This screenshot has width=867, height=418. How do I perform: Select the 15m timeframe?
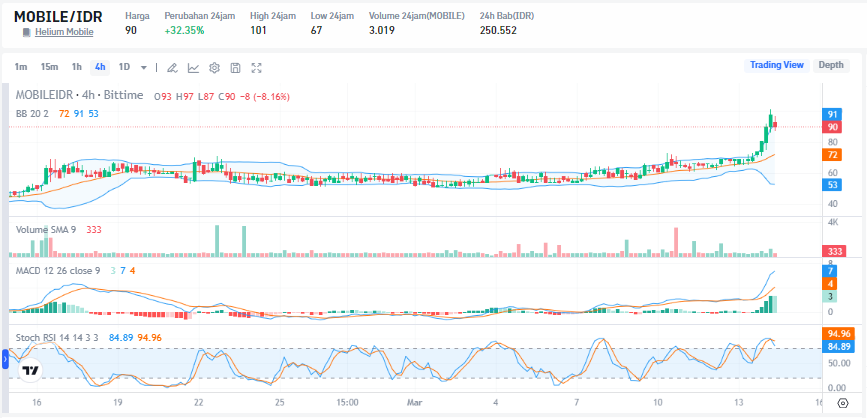pyautogui.click(x=49, y=67)
